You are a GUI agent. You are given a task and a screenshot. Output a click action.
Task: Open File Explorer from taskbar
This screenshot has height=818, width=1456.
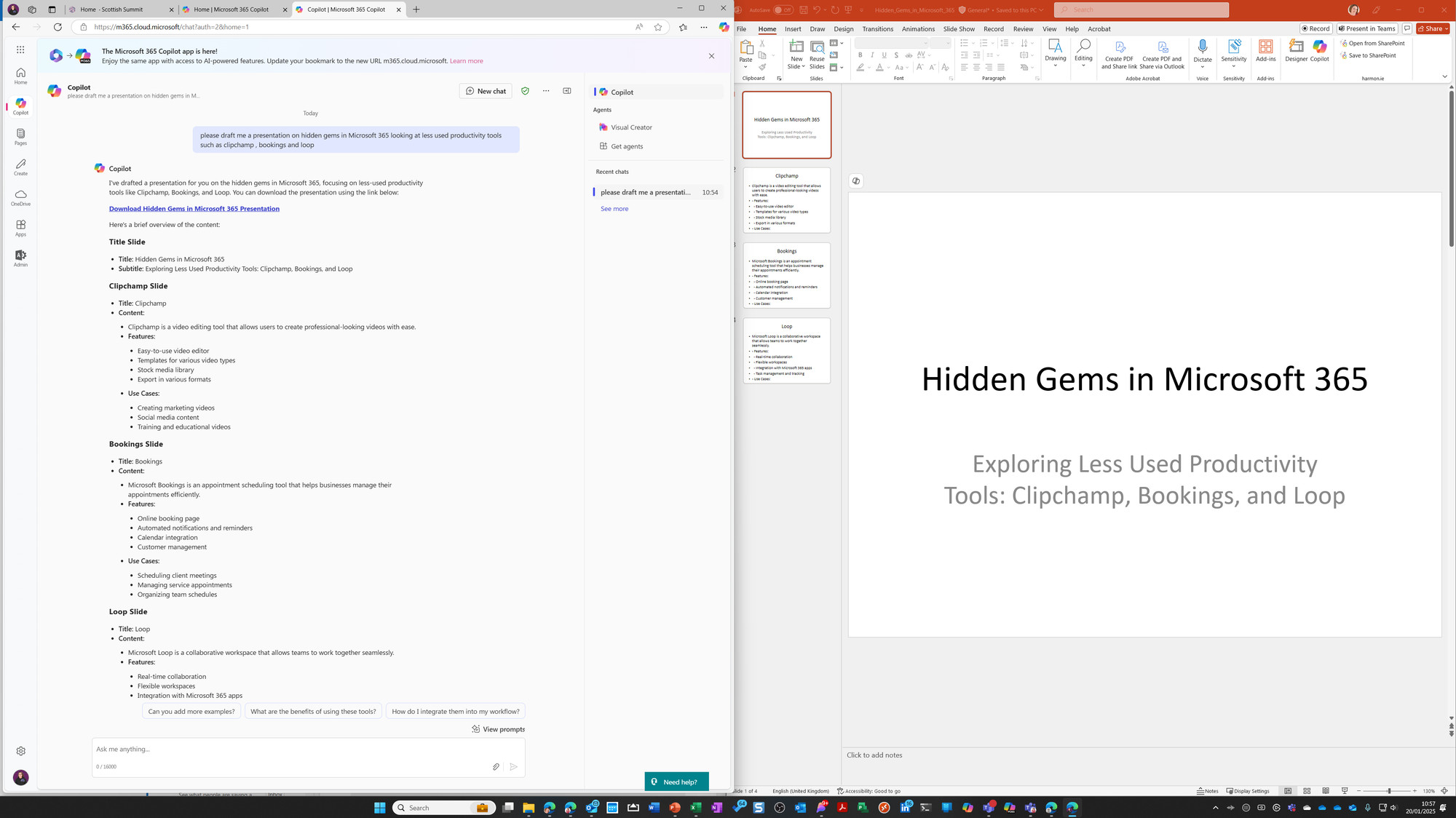529,808
